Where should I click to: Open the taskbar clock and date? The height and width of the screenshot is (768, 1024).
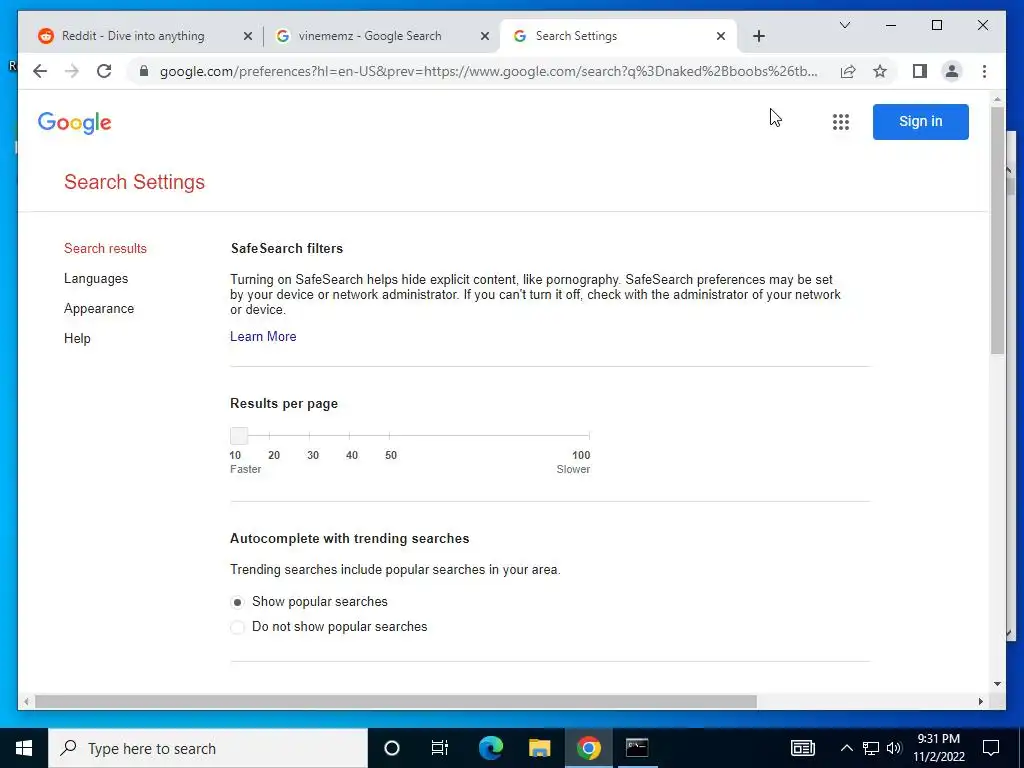click(x=938, y=748)
